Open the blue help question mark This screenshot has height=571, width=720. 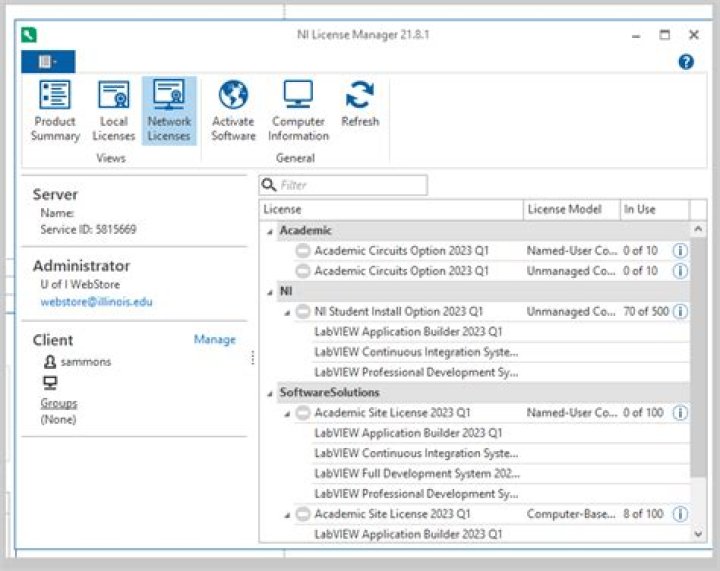click(686, 62)
